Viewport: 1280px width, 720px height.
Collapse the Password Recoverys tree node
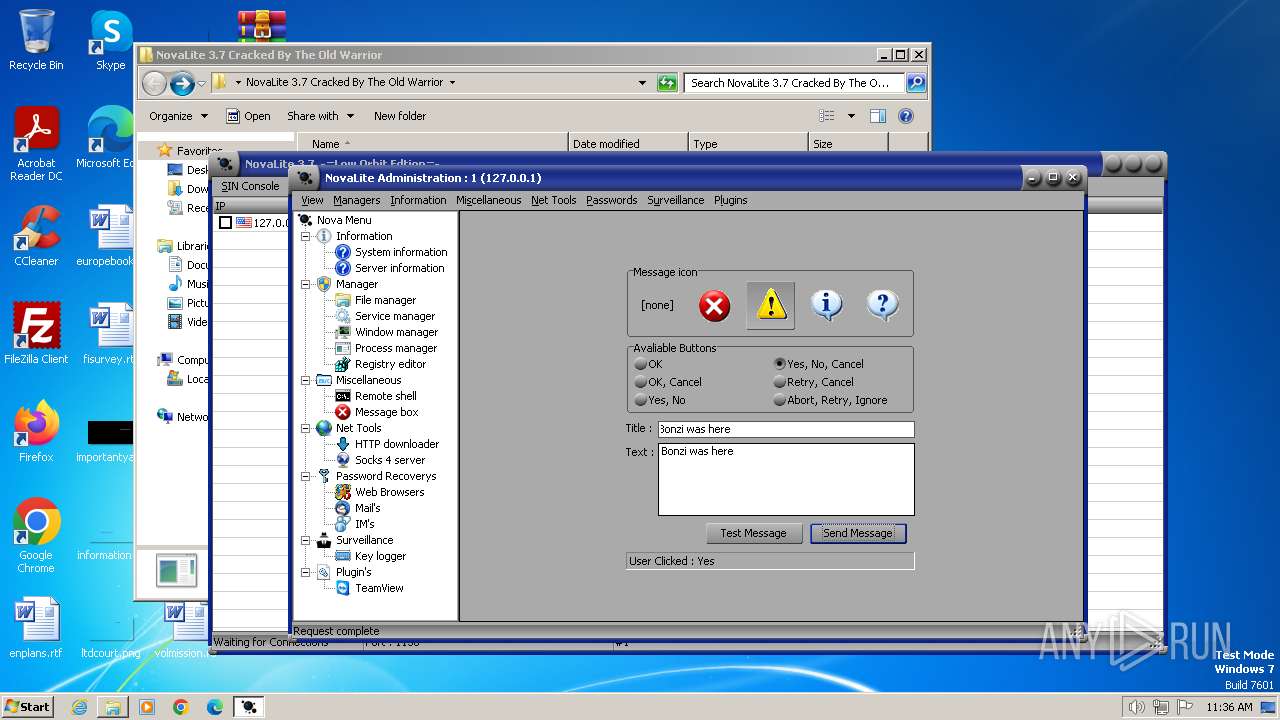click(x=306, y=476)
